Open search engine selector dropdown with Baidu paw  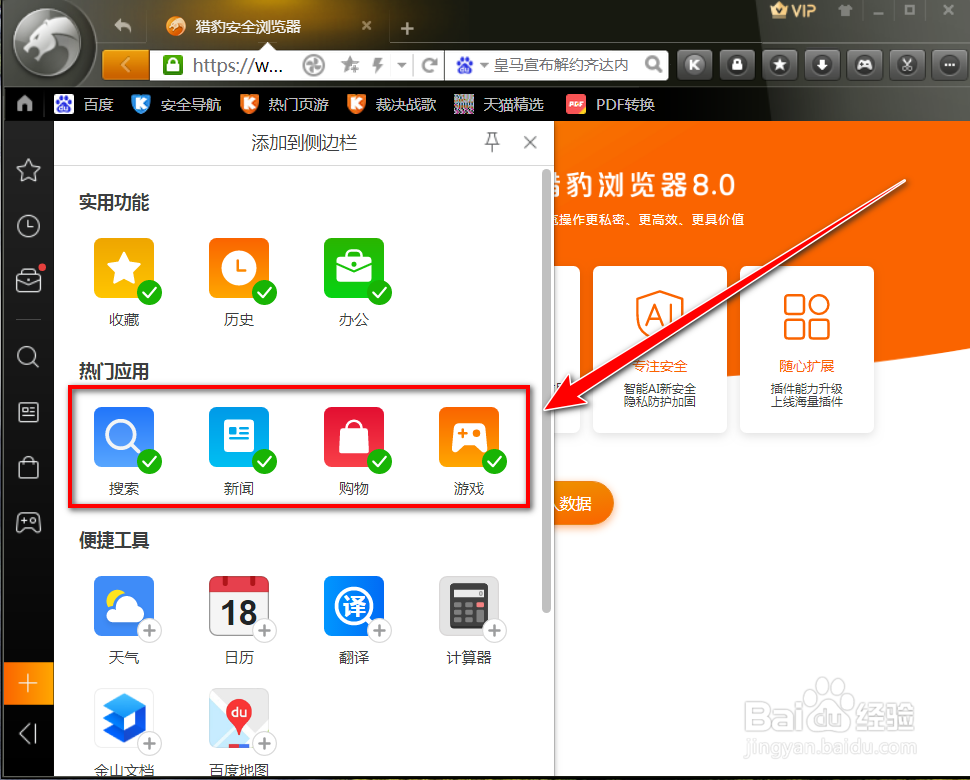pyautogui.click(x=472, y=65)
